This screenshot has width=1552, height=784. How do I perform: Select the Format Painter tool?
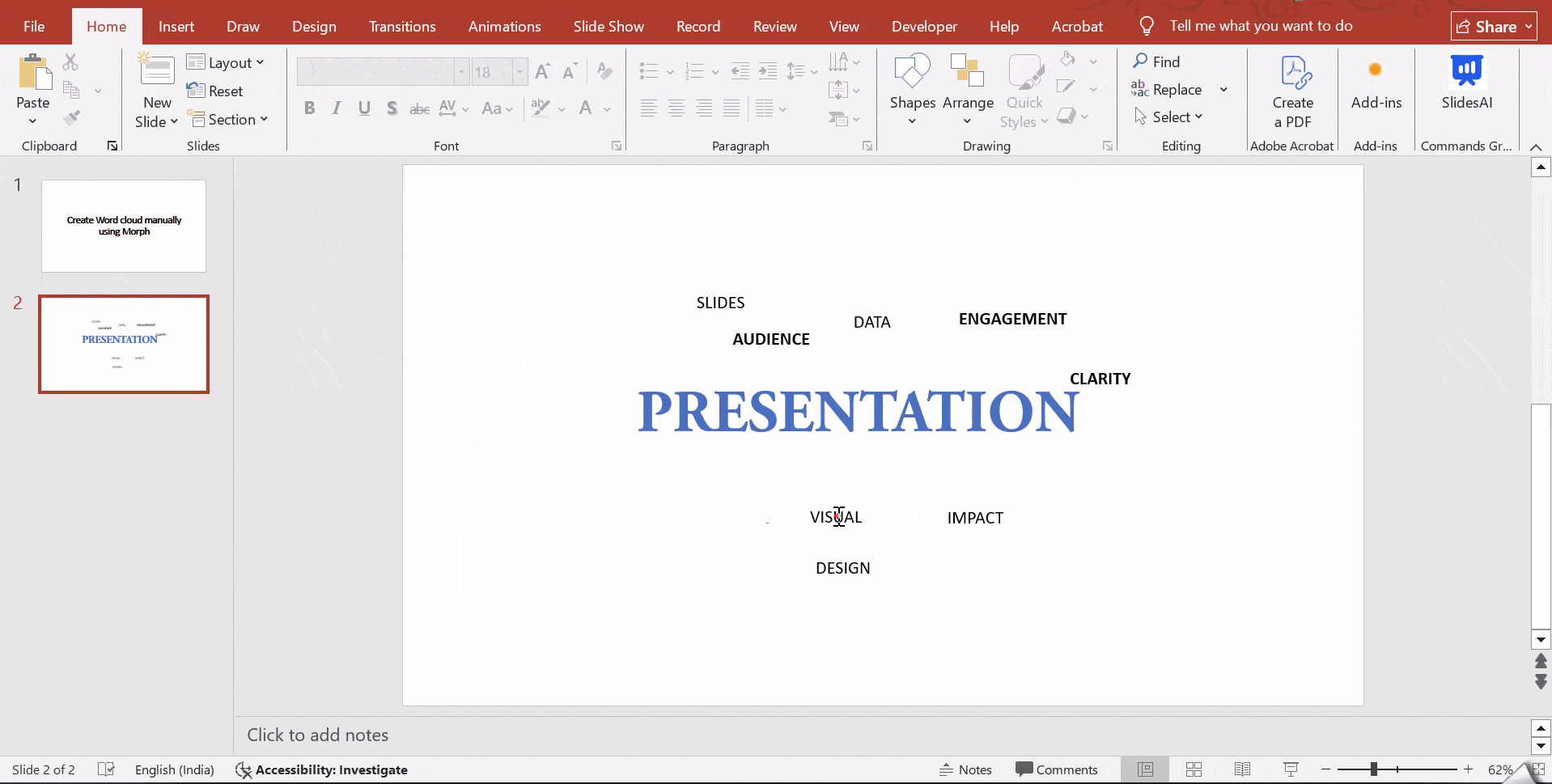coord(72,118)
